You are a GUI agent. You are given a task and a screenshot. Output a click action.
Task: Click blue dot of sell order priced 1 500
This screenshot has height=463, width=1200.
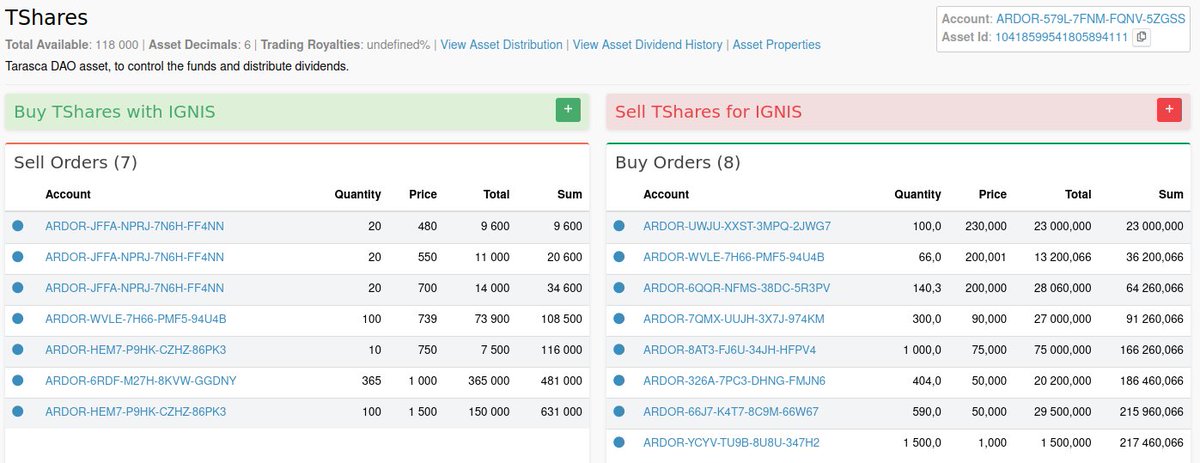pos(18,411)
